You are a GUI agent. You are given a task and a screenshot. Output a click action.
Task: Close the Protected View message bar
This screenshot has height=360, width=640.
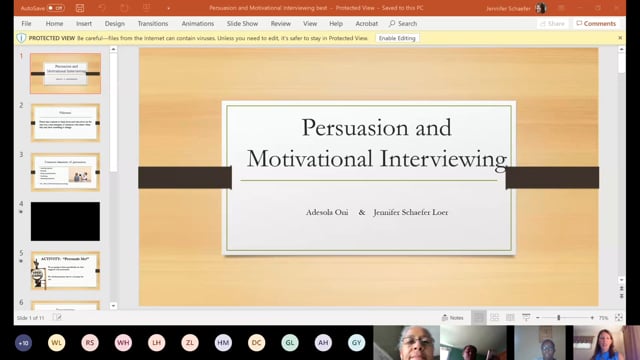(620, 38)
